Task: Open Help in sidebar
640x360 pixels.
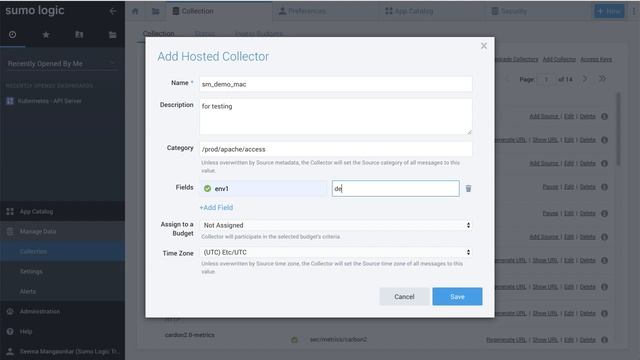Action: click(x=62, y=331)
